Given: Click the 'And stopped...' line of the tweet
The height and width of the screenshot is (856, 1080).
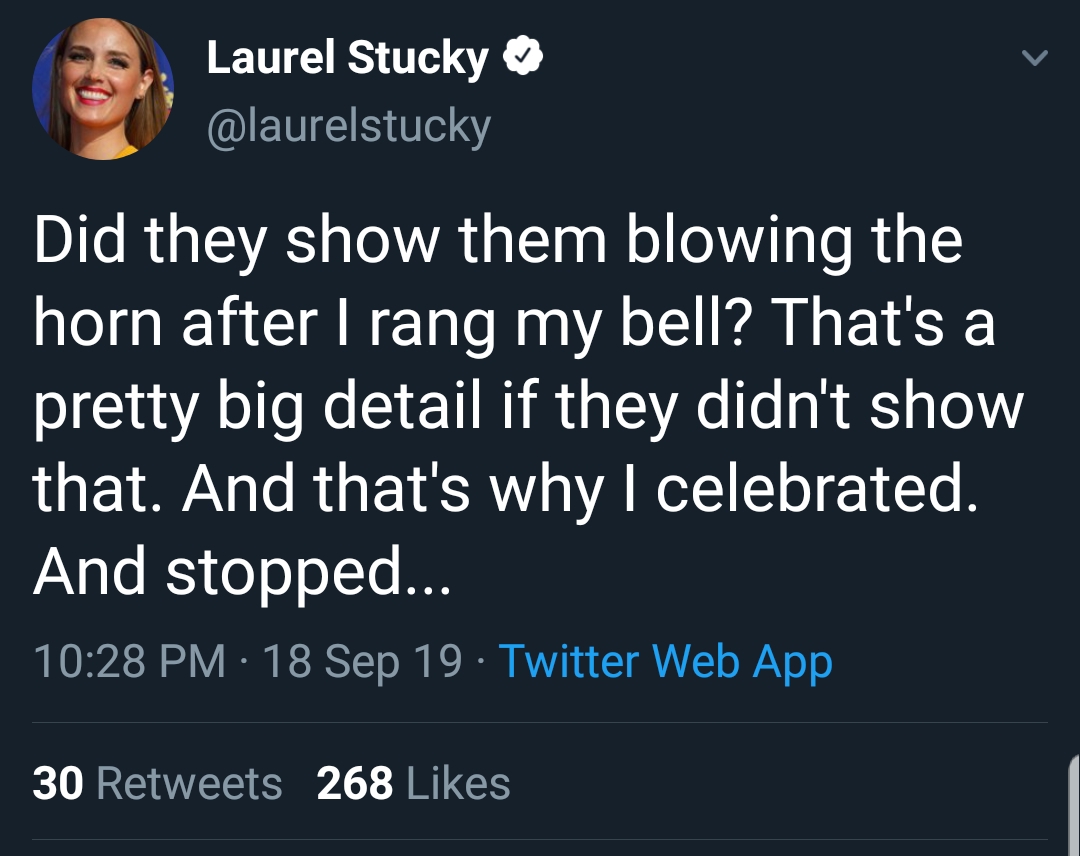Looking at the screenshot, I should point(242,572).
